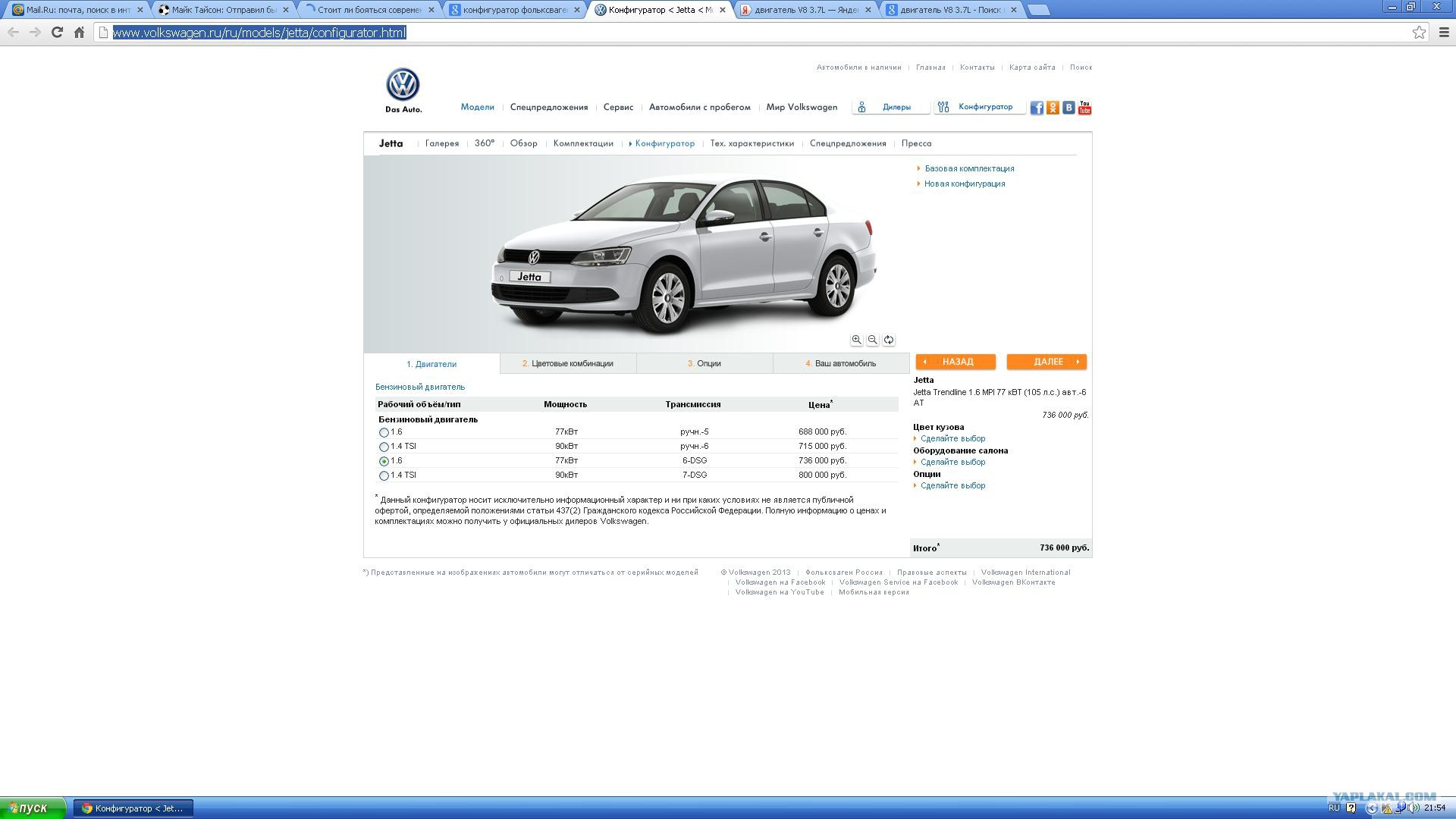Image resolution: width=1456 pixels, height=819 pixels.
Task: Close the Яндекс двигатель V8 tab
Action: 868,10
